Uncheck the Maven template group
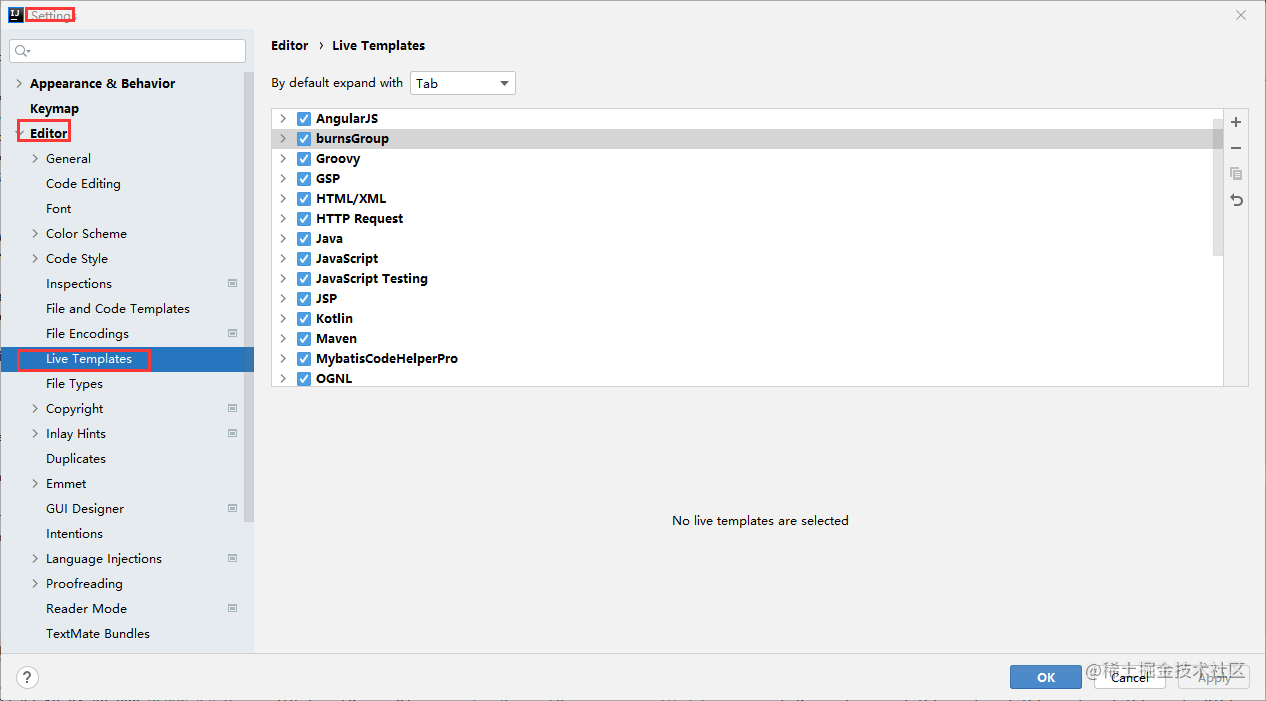Image resolution: width=1266 pixels, height=701 pixels. coord(304,338)
